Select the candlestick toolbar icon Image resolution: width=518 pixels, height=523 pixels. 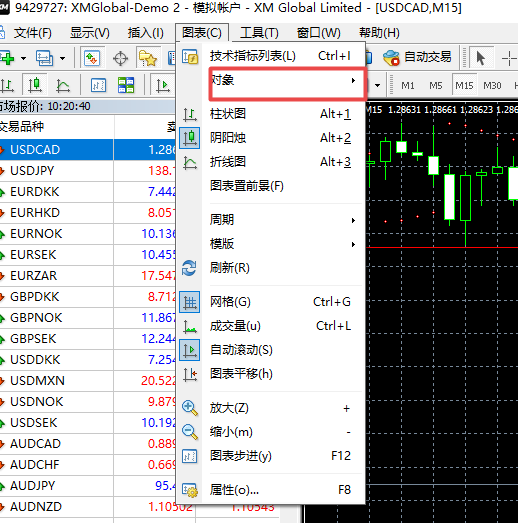pos(35,85)
